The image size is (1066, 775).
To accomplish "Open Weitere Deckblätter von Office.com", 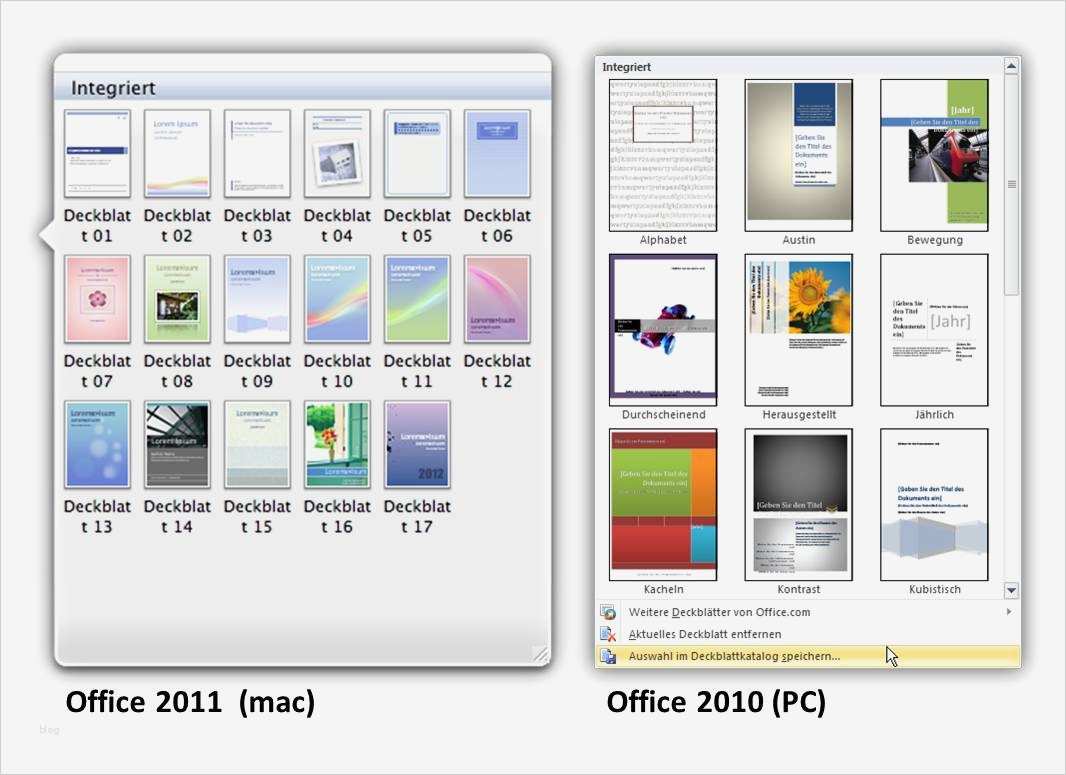I will coord(808,612).
